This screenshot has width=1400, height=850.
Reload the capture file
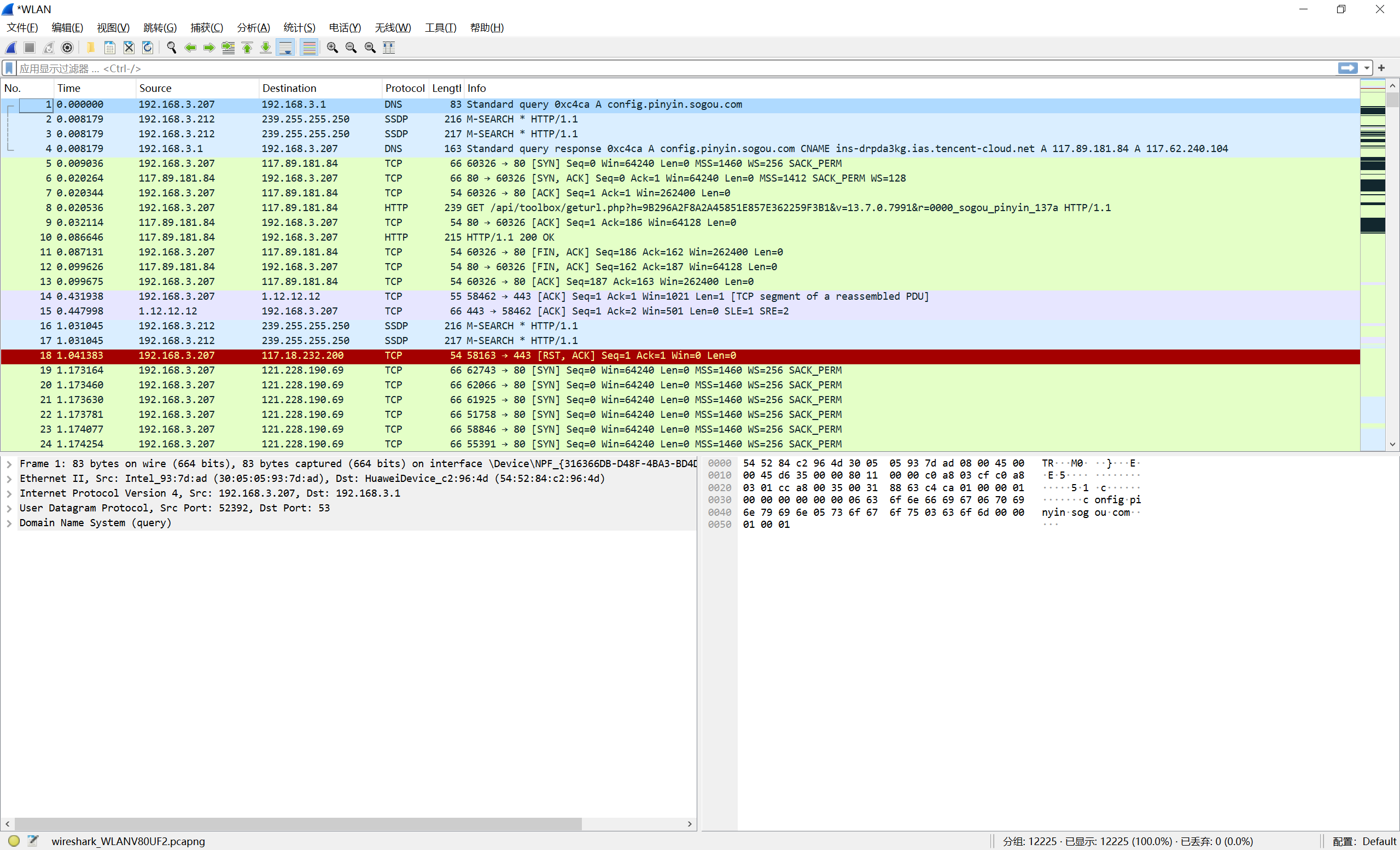tap(148, 48)
